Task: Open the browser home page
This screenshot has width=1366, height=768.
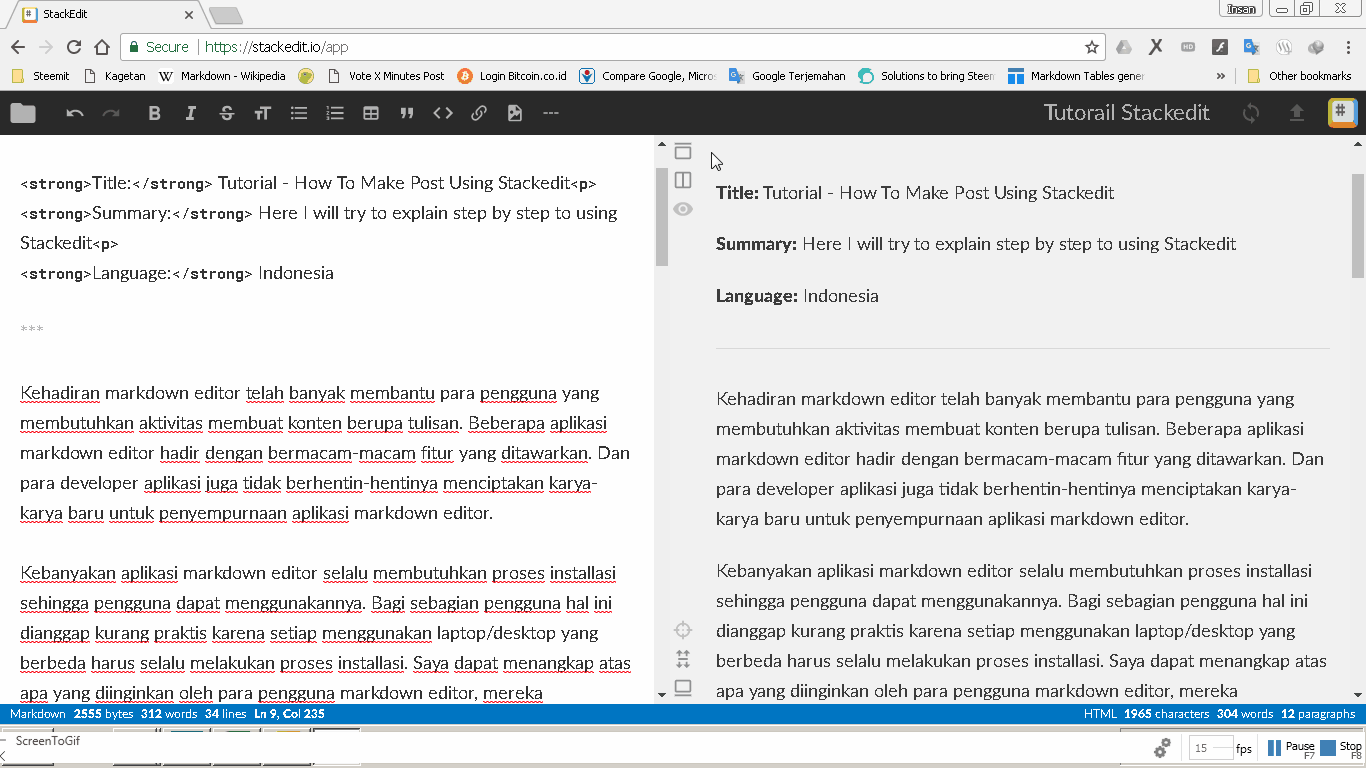Action: pos(102,47)
